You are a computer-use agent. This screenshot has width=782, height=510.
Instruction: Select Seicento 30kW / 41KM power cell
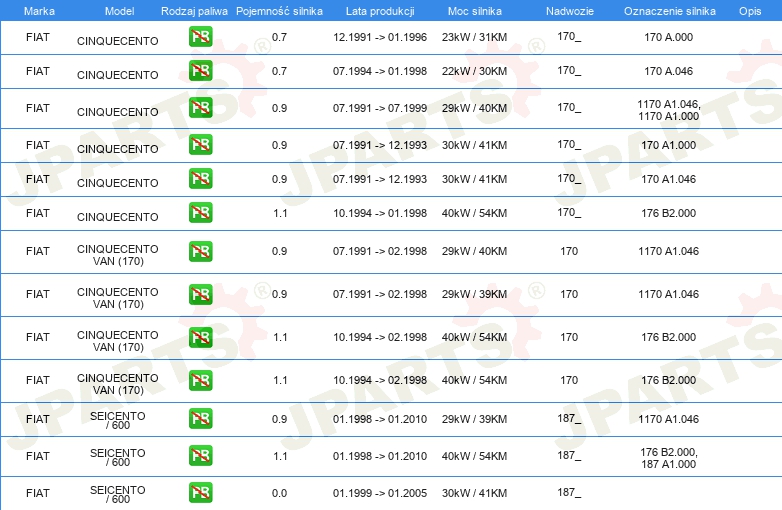474,493
